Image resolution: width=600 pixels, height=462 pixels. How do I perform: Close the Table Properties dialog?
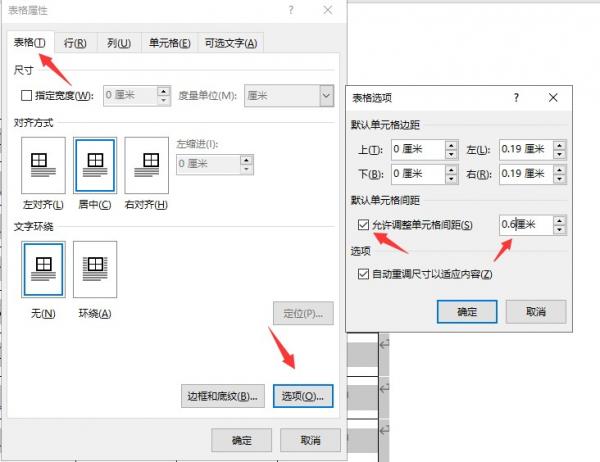click(x=328, y=10)
